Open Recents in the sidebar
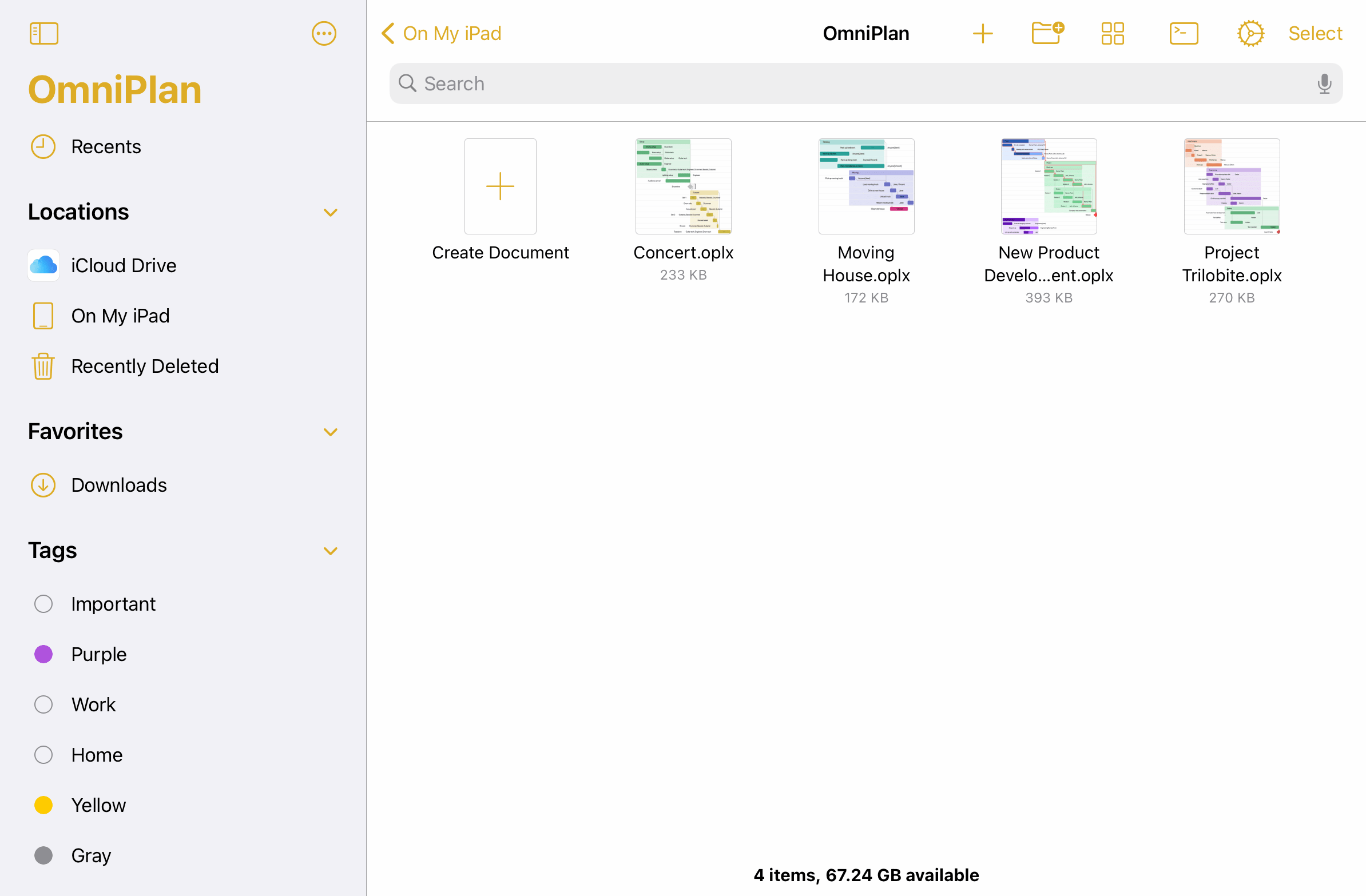 [x=182, y=147]
